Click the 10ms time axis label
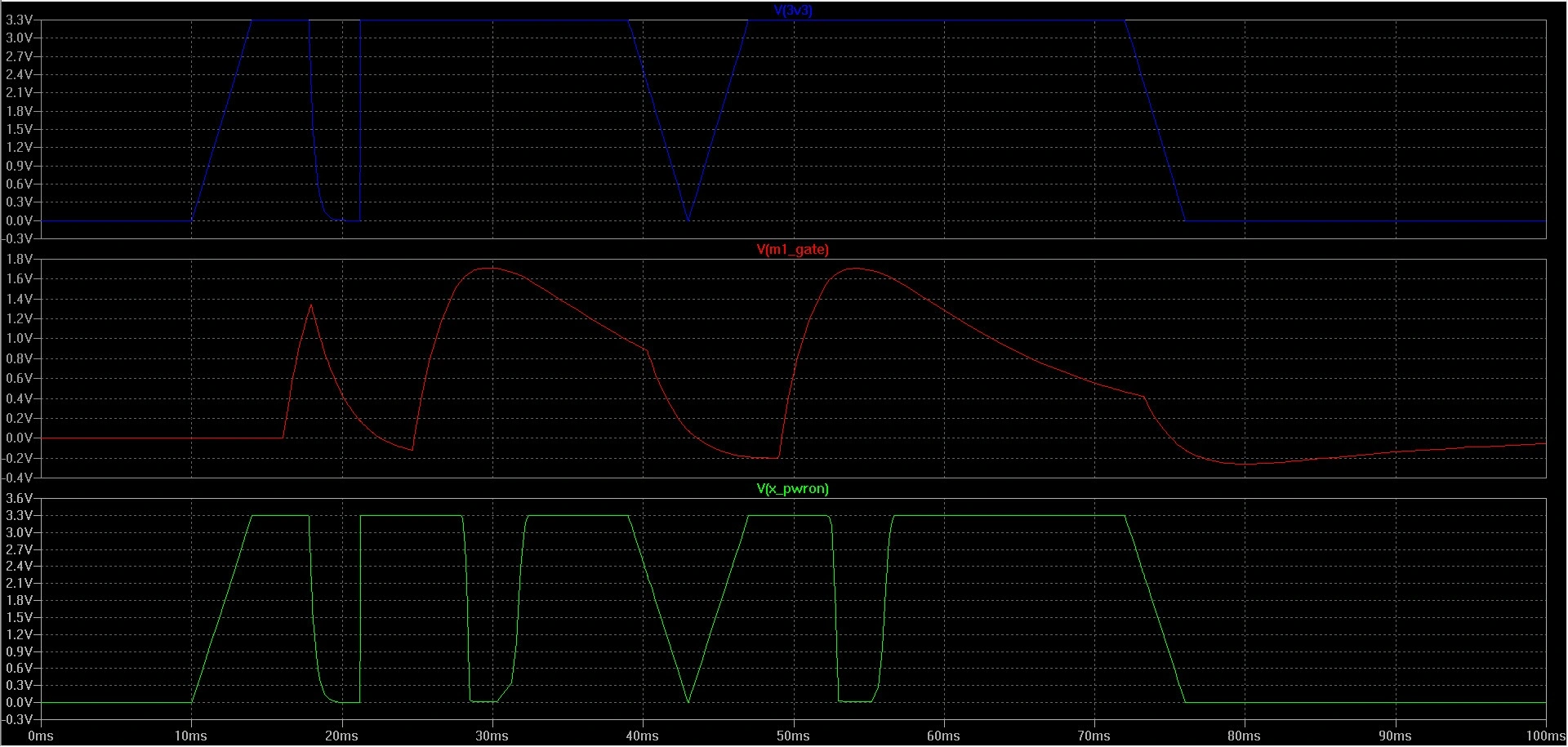 coord(191,736)
